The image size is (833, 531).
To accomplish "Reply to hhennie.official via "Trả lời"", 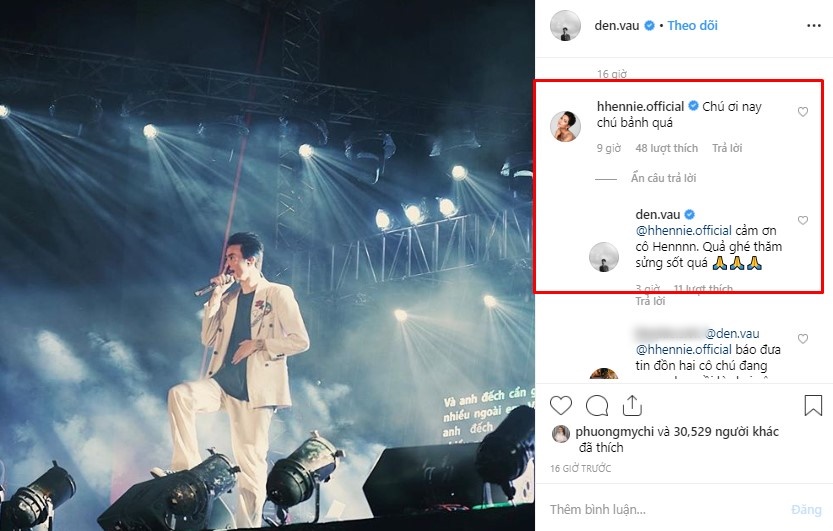I will 727,148.
